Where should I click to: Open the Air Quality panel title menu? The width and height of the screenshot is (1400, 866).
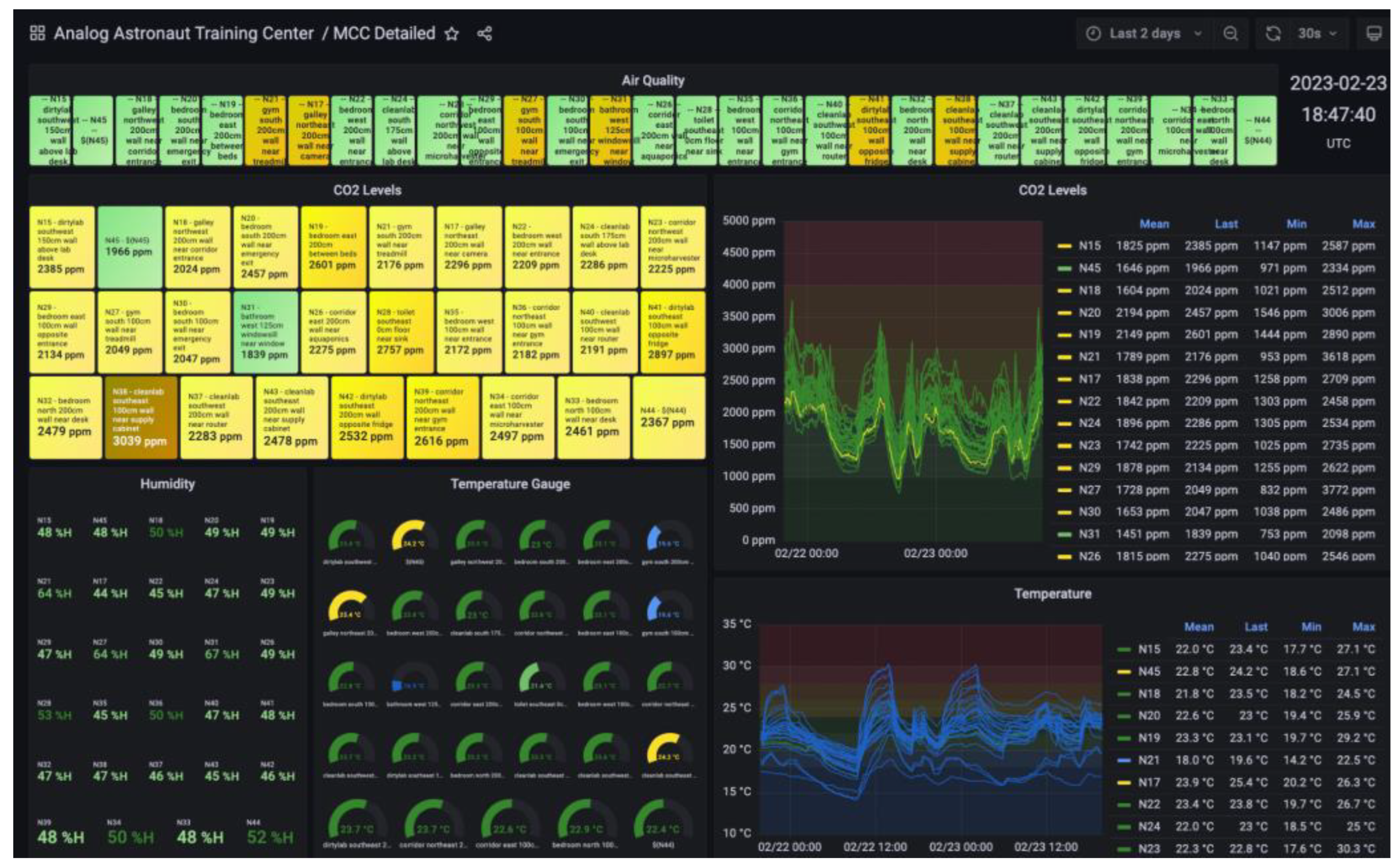point(652,81)
